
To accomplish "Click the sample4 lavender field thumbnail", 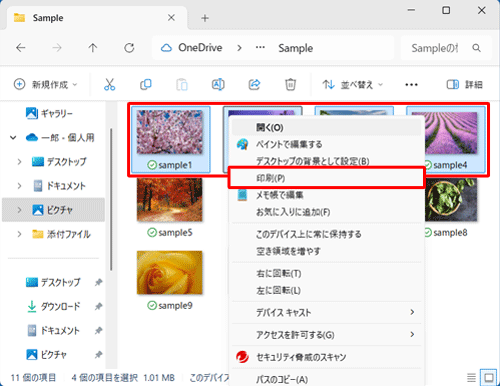I will pos(451,133).
